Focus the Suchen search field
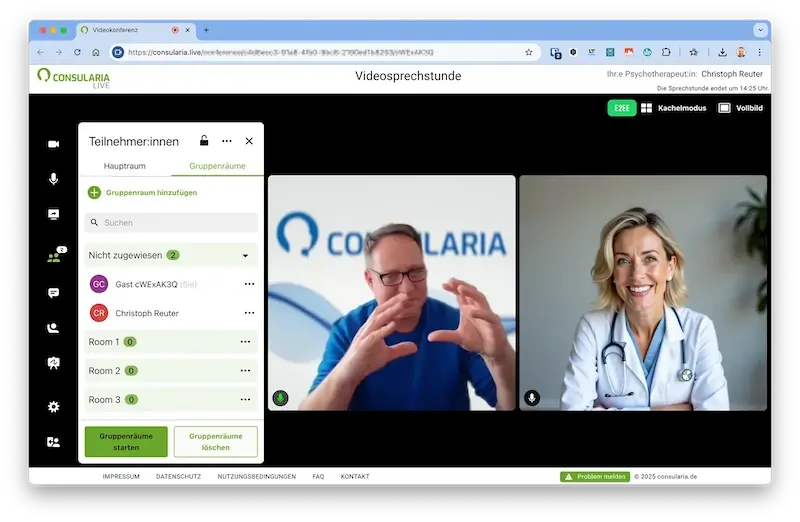The width and height of the screenshot is (800, 522). pos(171,222)
